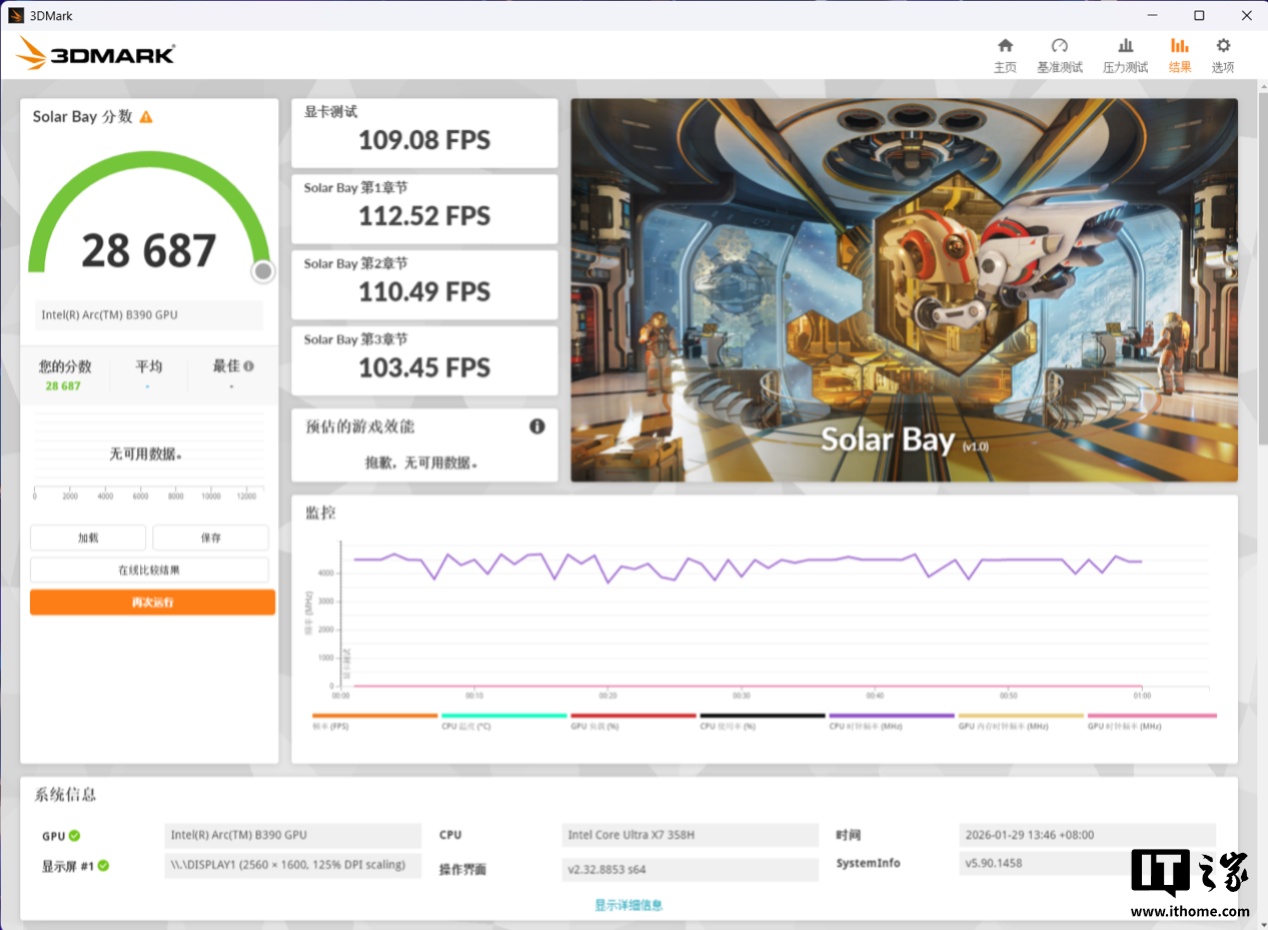The height and width of the screenshot is (930, 1268).
Task: Click the 110.49 FPS chapter 2 value
Action: point(424,292)
